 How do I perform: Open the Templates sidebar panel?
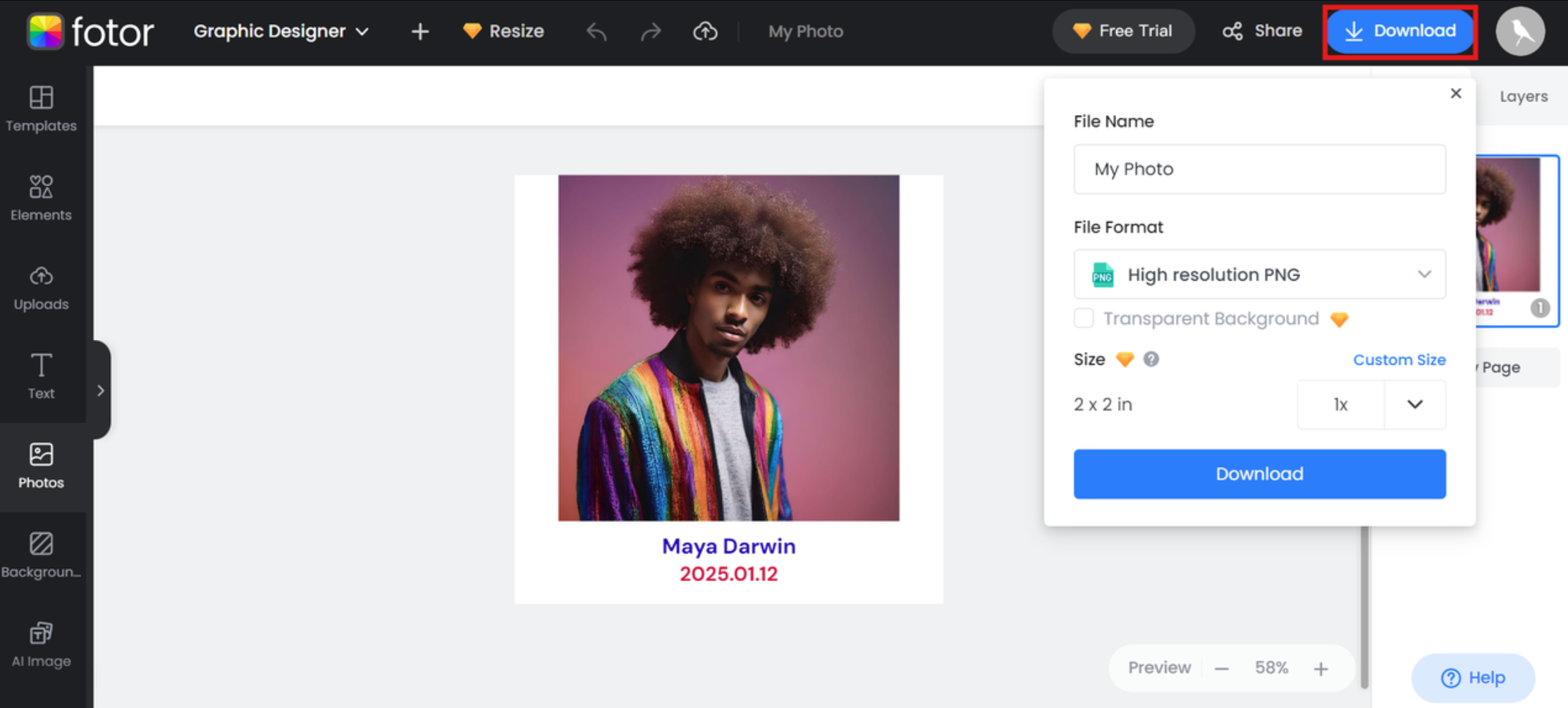pyautogui.click(x=41, y=109)
